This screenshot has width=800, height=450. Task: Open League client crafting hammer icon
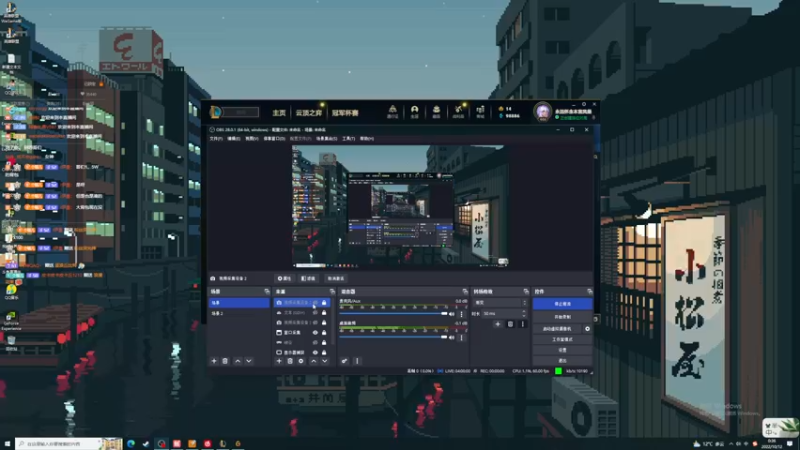[458, 111]
